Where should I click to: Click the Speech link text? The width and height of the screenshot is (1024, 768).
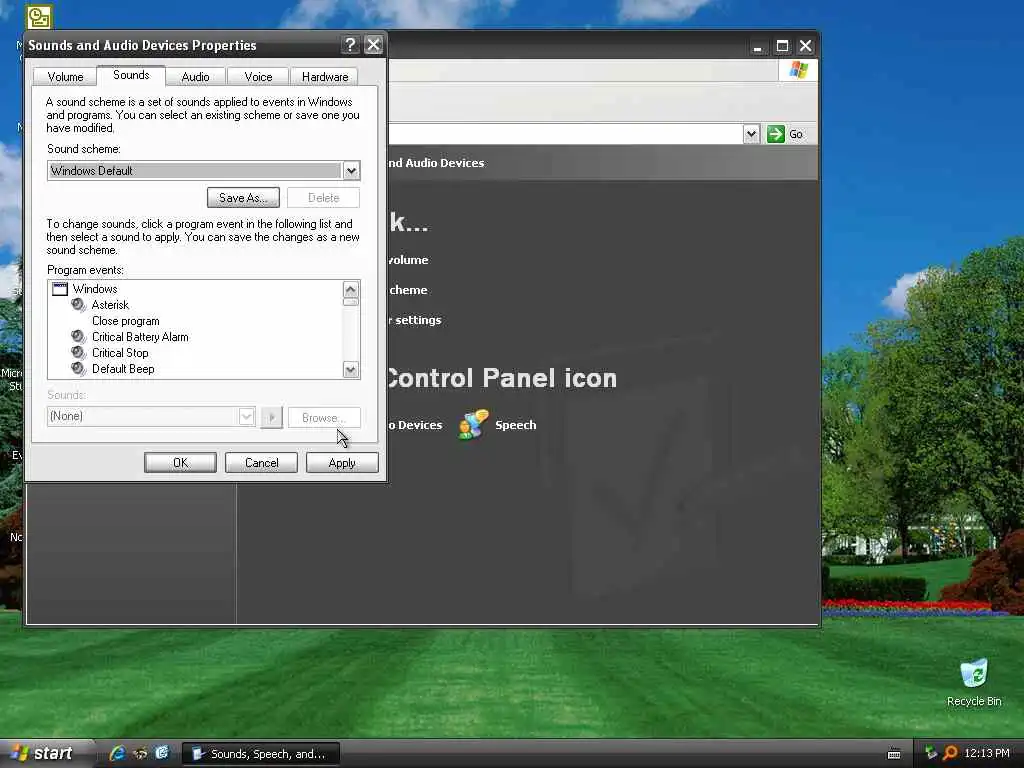tap(515, 425)
